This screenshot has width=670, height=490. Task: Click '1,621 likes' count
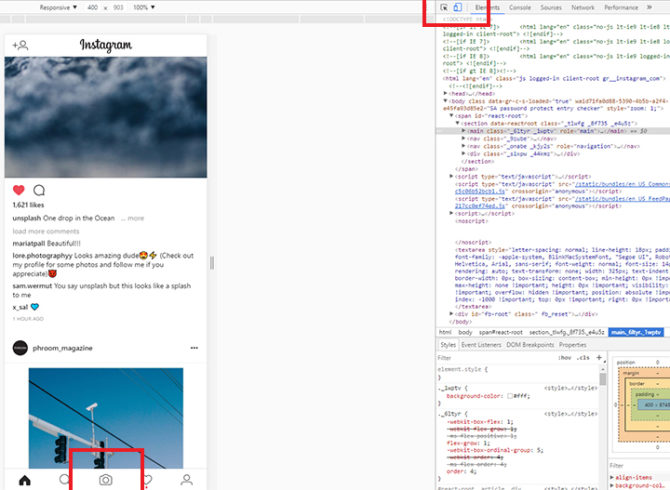point(28,205)
